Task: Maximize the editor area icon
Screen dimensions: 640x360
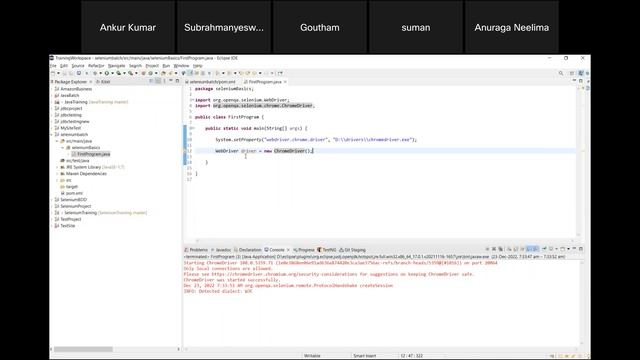Action: pyautogui.click(x=581, y=81)
